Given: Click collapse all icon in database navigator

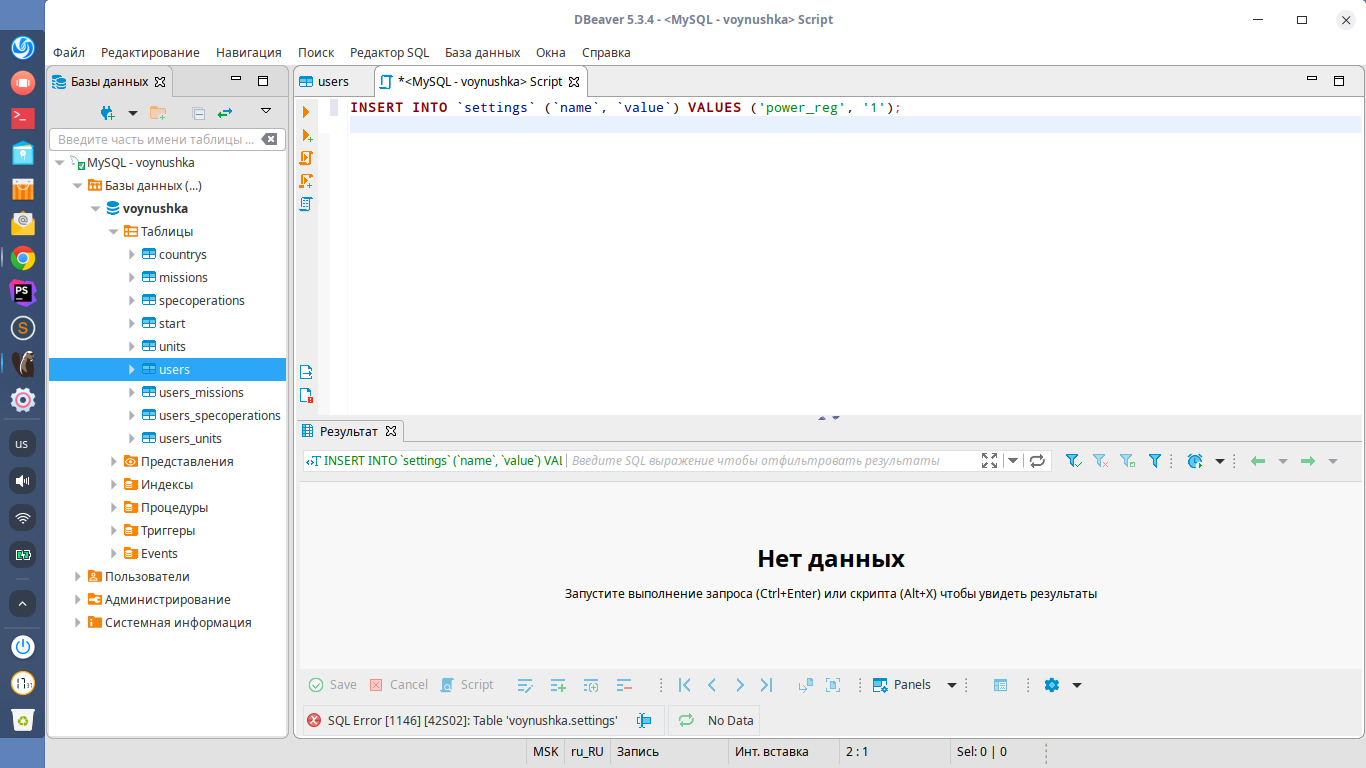Looking at the screenshot, I should click(198, 113).
